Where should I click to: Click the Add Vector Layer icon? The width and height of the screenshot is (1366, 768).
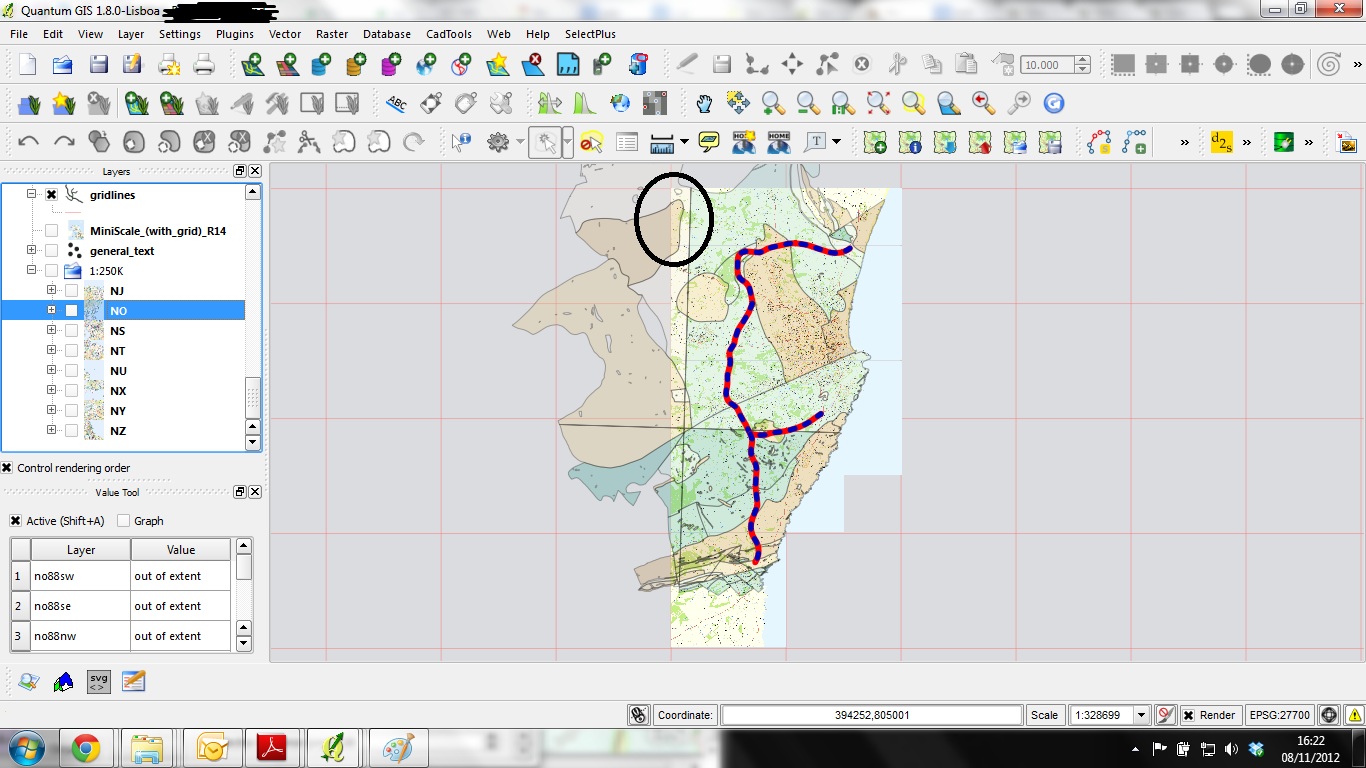coord(253,65)
